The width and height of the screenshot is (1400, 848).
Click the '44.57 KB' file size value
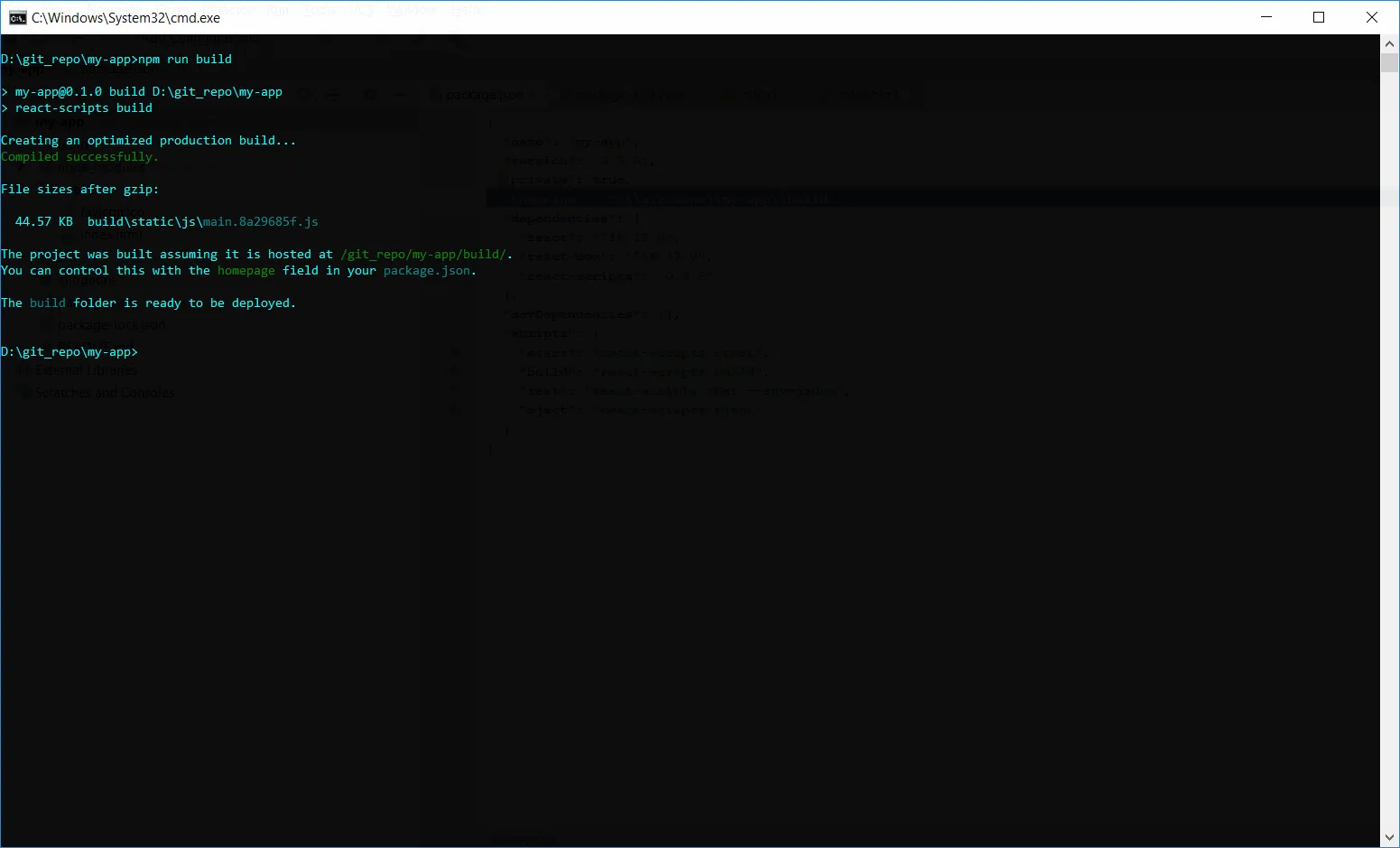pyautogui.click(x=44, y=222)
